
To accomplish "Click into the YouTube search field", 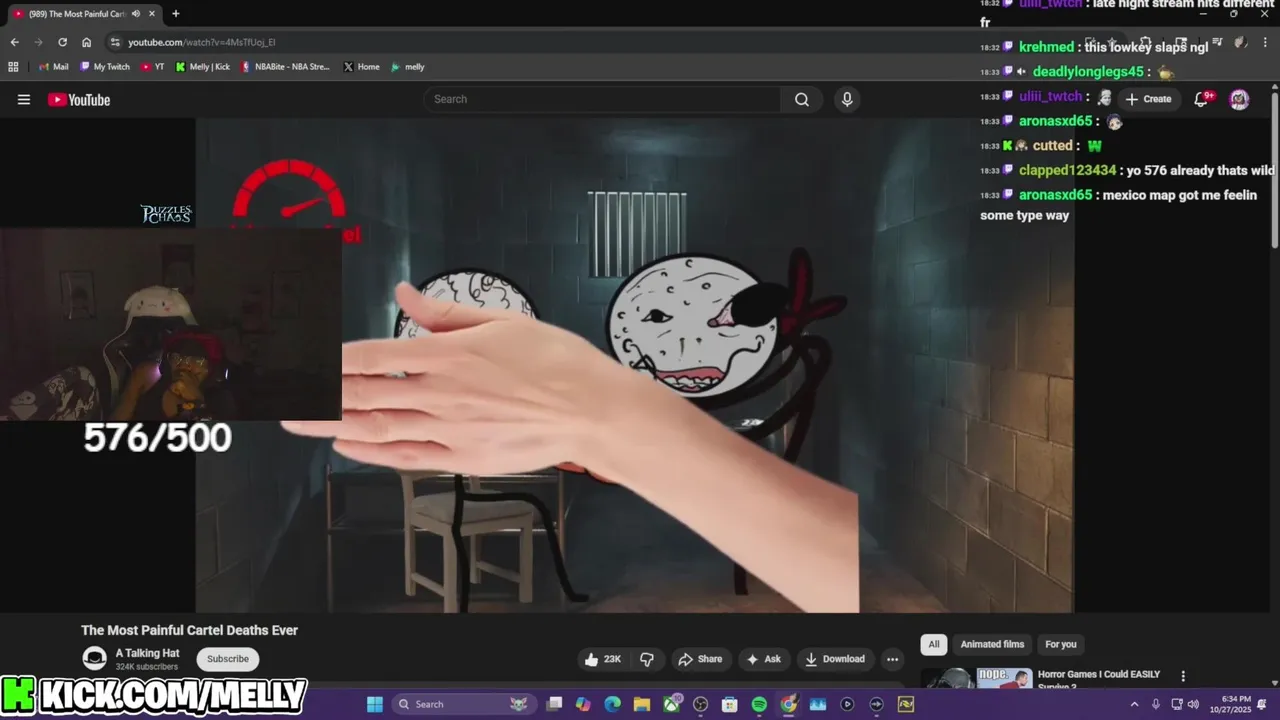I will point(603,99).
